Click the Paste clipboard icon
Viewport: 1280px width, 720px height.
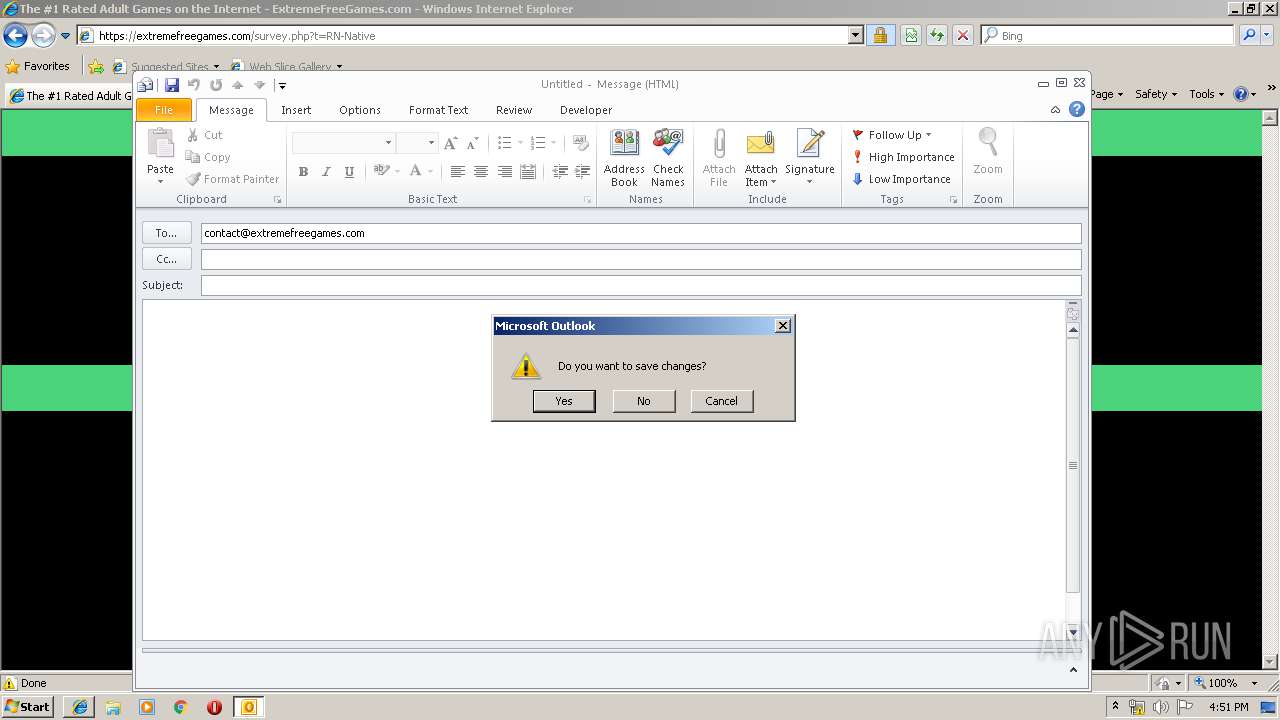click(x=160, y=144)
